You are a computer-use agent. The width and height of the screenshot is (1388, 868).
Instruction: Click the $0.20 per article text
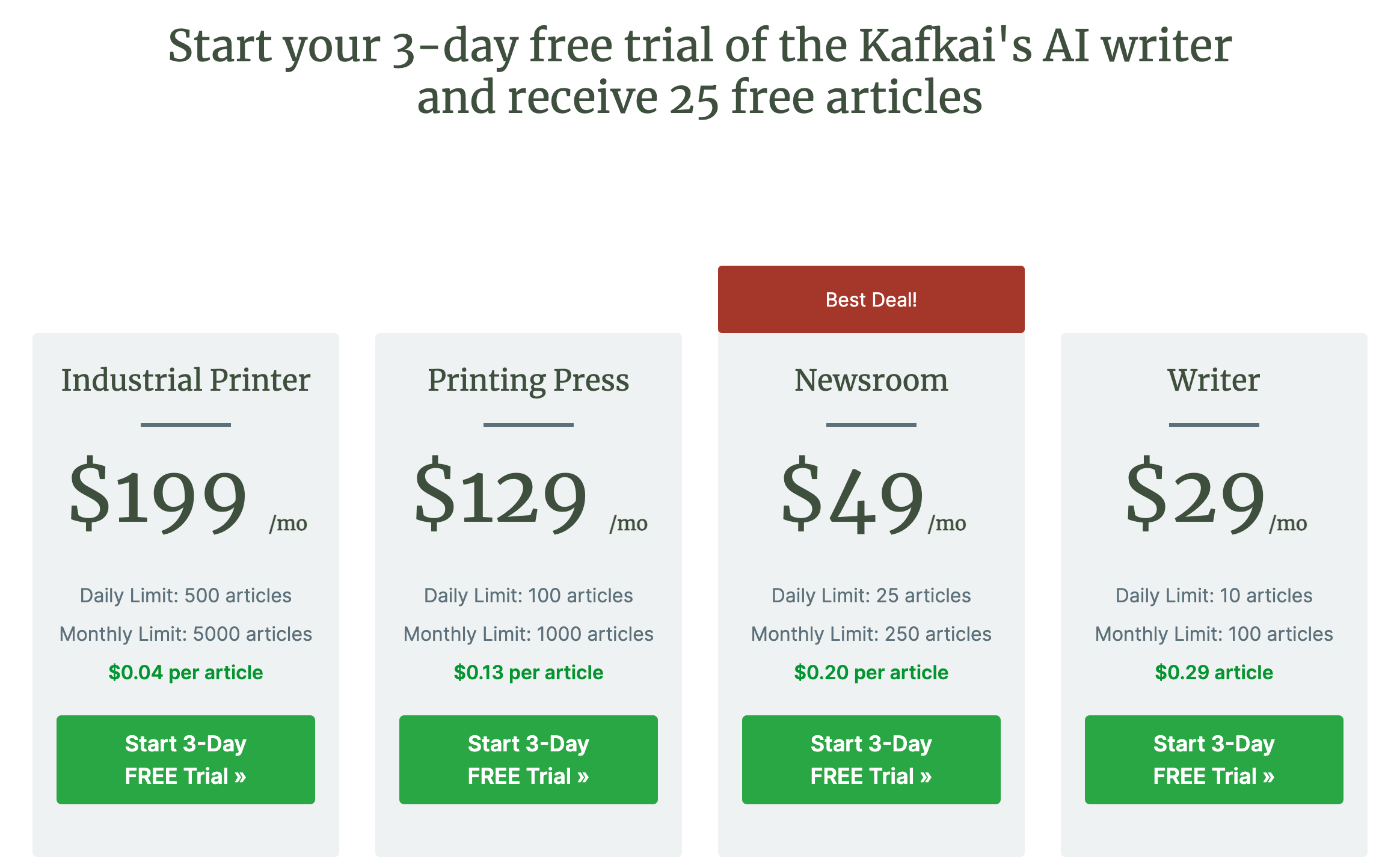[871, 672]
